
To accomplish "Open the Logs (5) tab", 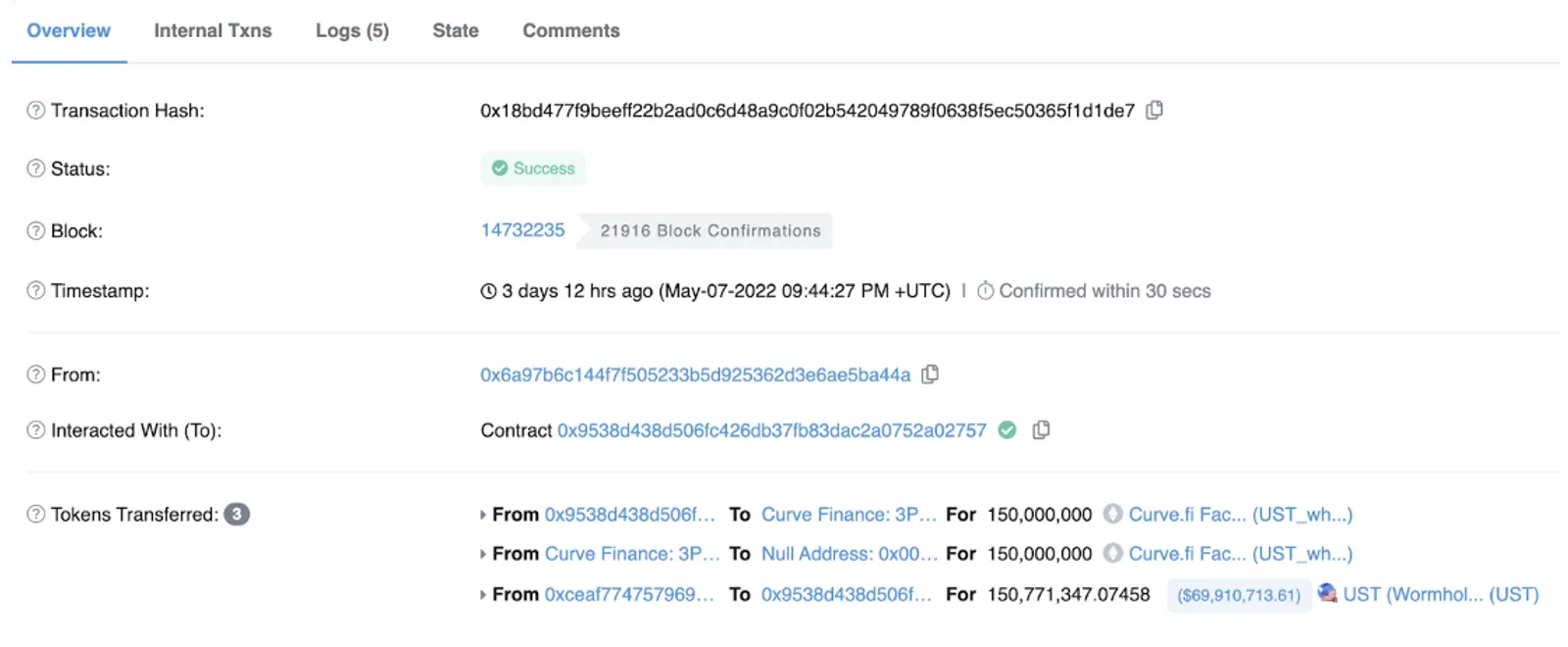I will (352, 30).
